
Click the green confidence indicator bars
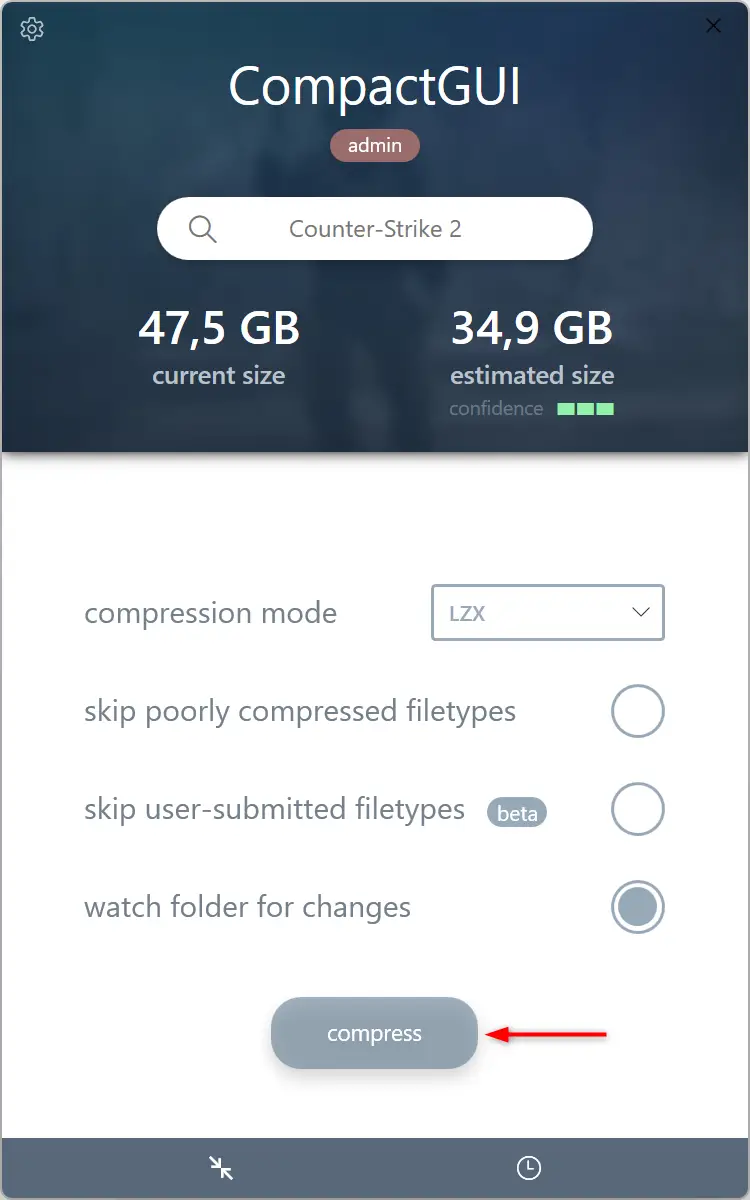pos(586,409)
